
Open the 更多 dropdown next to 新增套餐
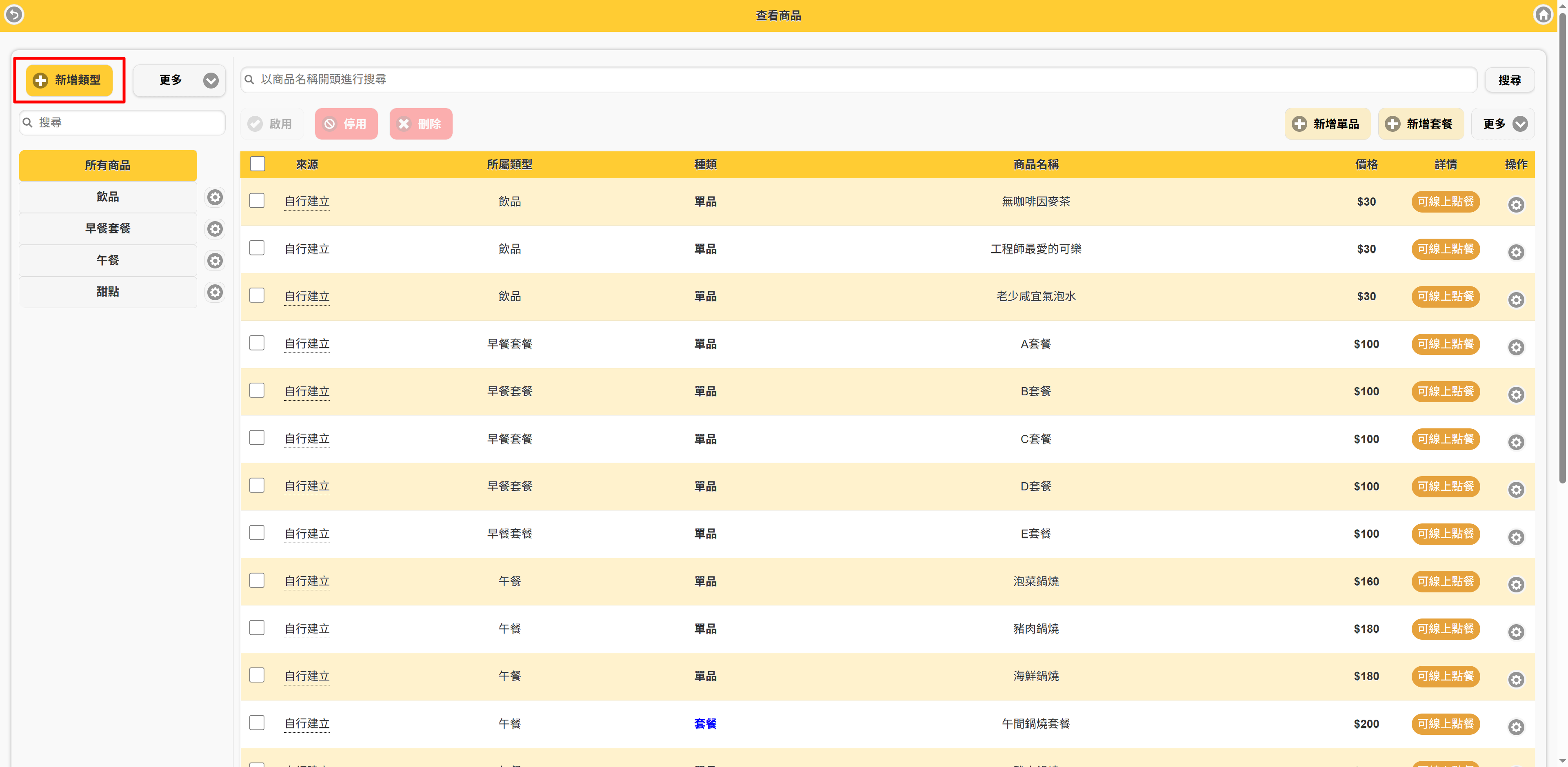click(1502, 124)
